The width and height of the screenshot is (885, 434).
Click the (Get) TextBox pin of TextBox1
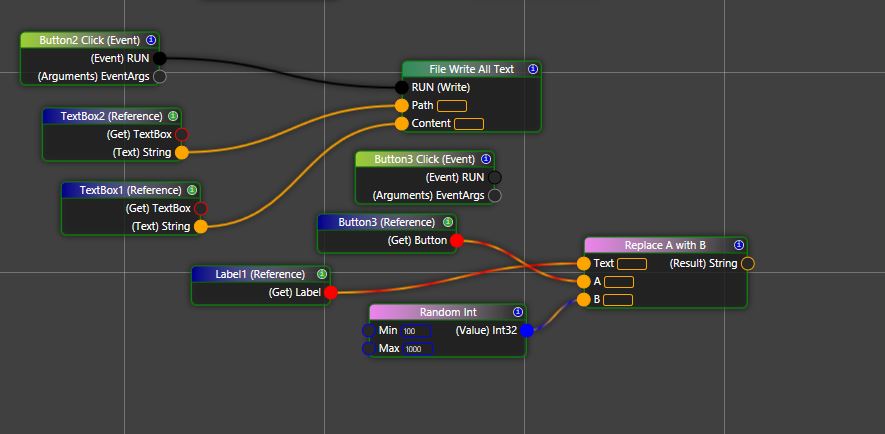pos(200,209)
